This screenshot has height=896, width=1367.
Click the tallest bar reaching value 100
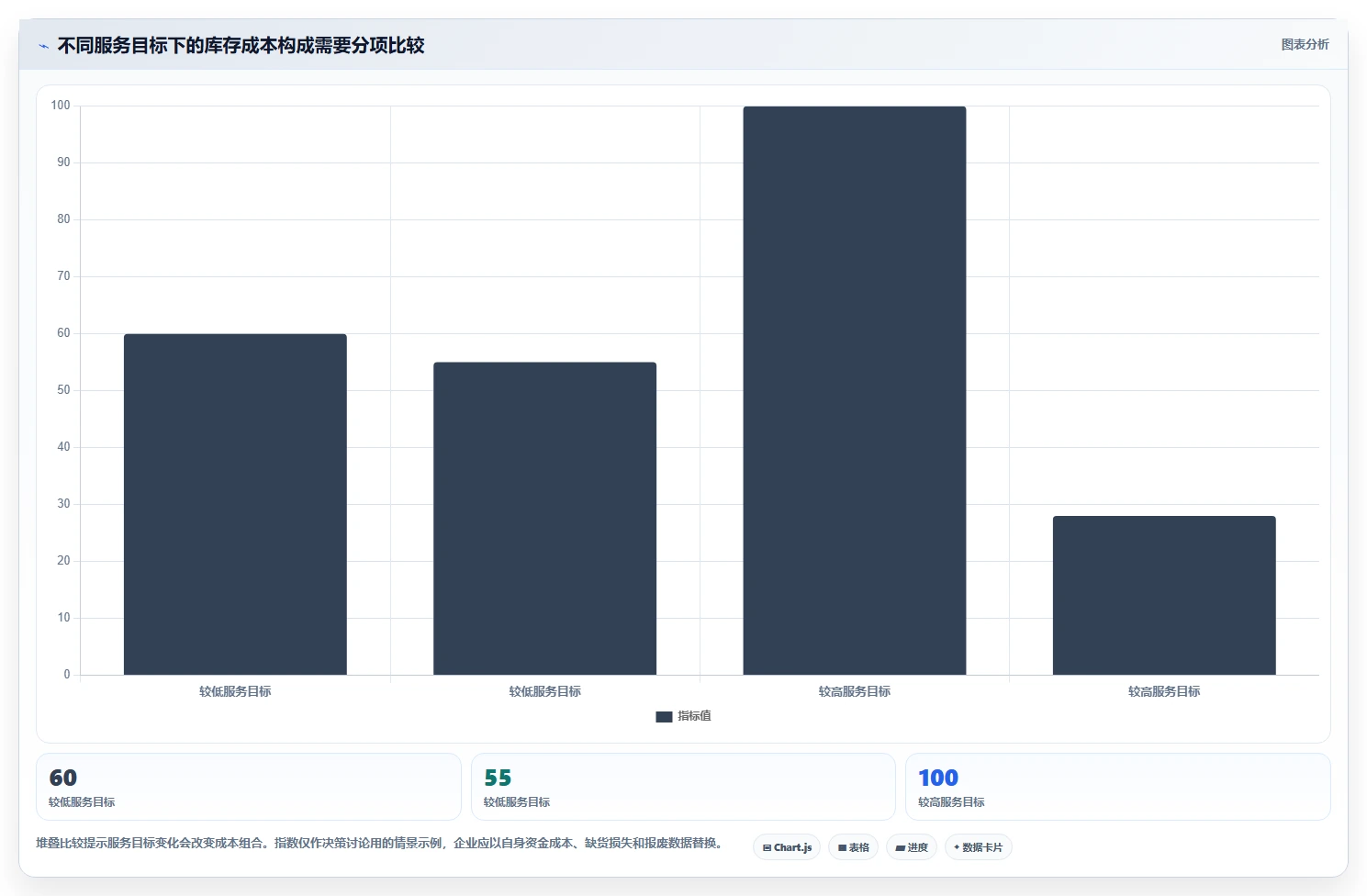pos(855,390)
